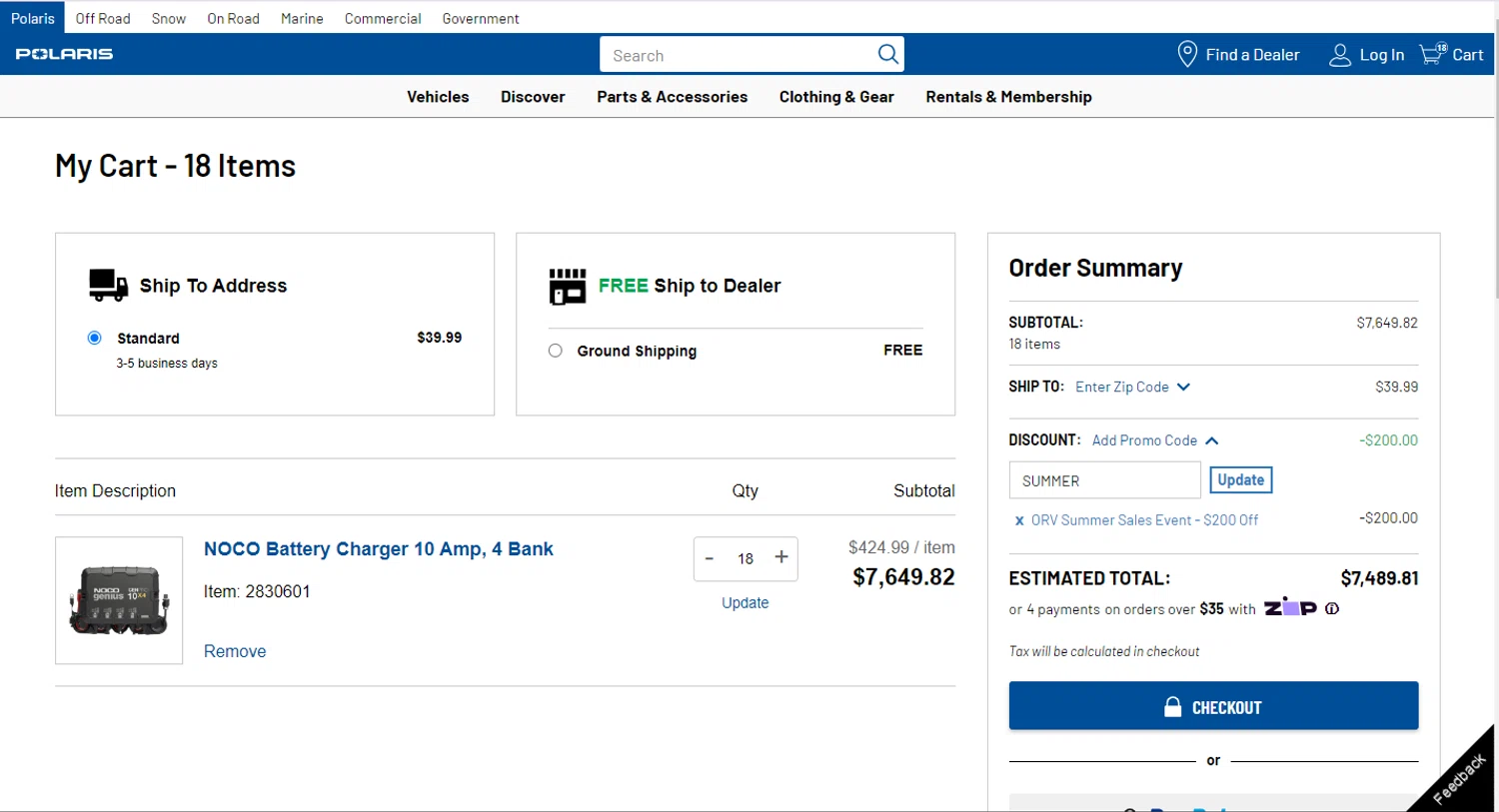Click the promo code Update button
The height and width of the screenshot is (812, 1499).
[x=1241, y=480]
